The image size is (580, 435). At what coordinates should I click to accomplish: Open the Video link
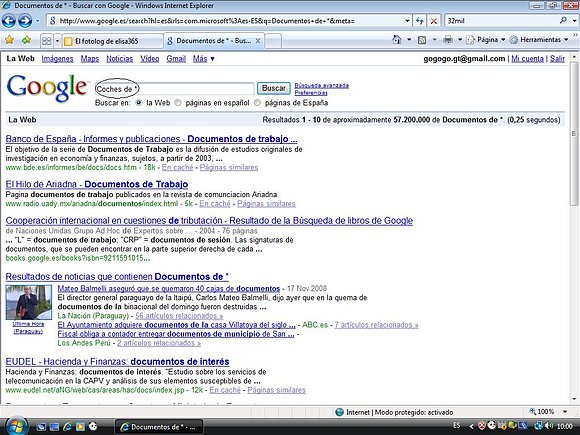tap(149, 59)
